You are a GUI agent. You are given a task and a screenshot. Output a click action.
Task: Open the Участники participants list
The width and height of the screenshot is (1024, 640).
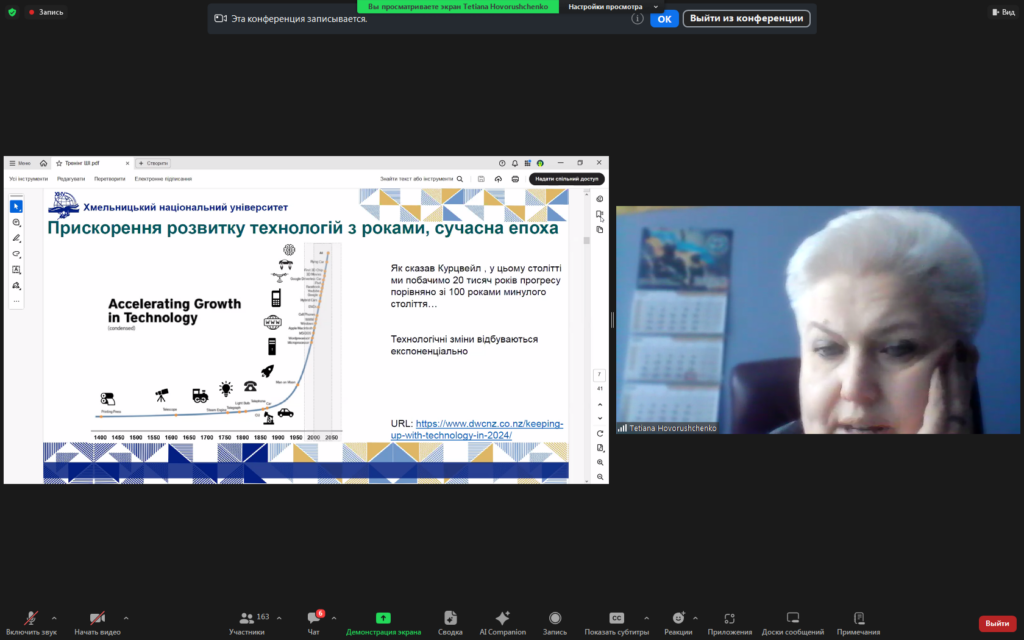point(246,622)
